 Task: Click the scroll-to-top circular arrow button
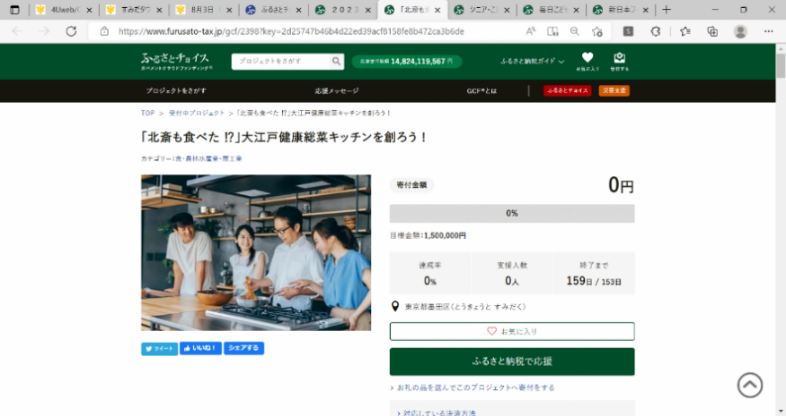tap(749, 385)
